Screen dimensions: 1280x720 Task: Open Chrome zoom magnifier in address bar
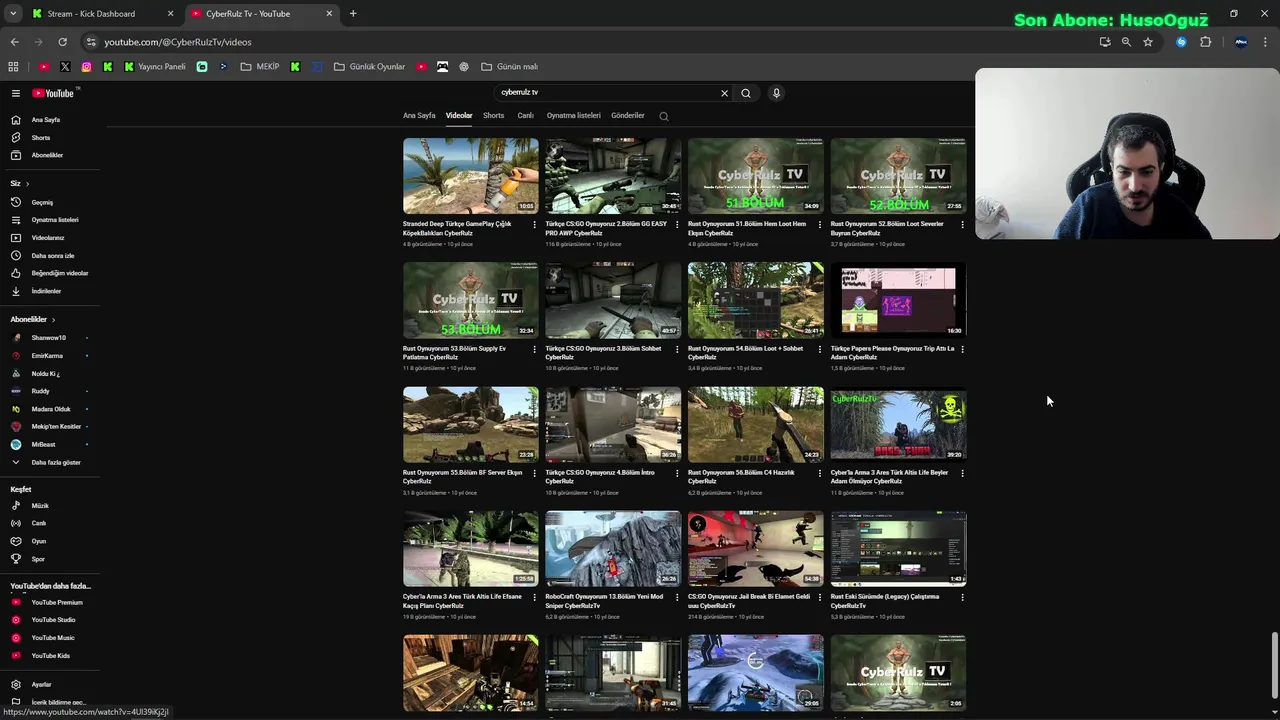pyautogui.click(x=1126, y=42)
